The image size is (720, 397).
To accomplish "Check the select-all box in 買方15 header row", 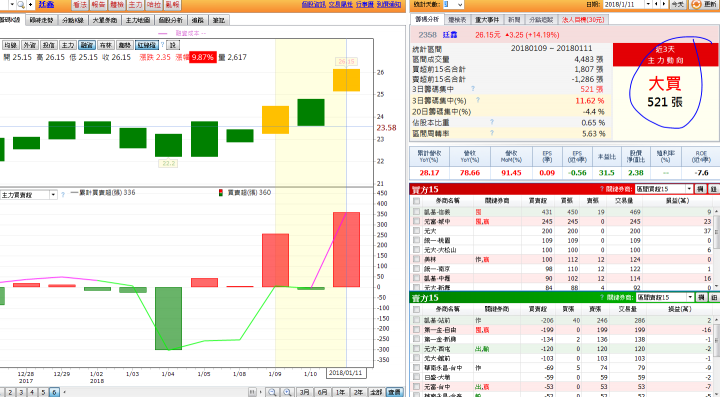I will (416, 201).
